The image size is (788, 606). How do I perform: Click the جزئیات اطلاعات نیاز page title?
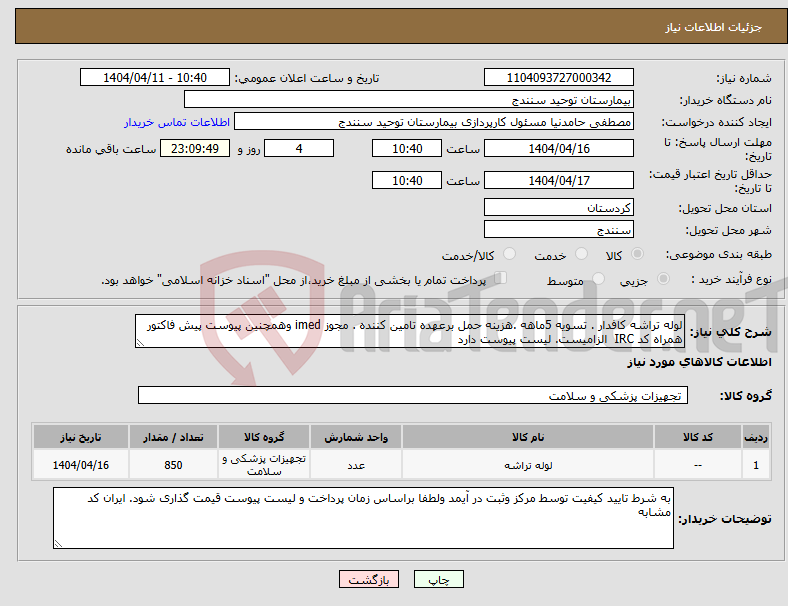point(713,27)
